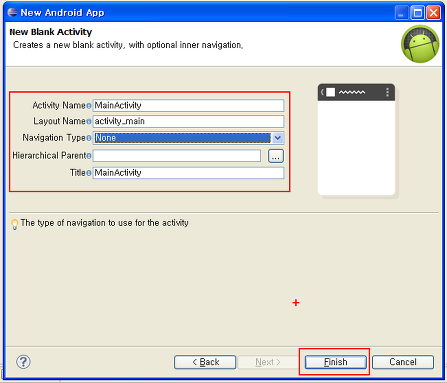Viewport: 447px width, 383px height.
Task: Click the activity preview thumbnail
Action: [x=356, y=139]
